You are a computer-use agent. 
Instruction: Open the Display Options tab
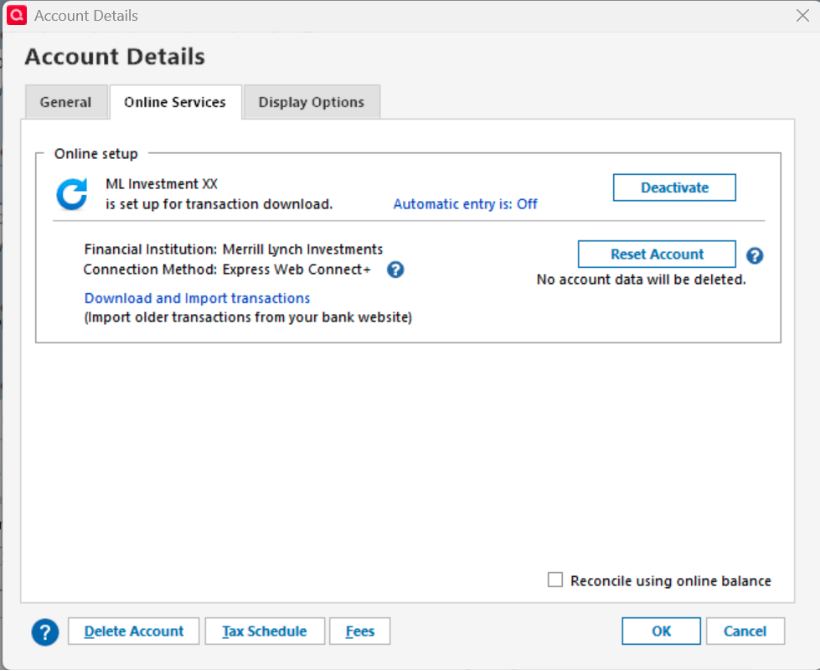[312, 102]
